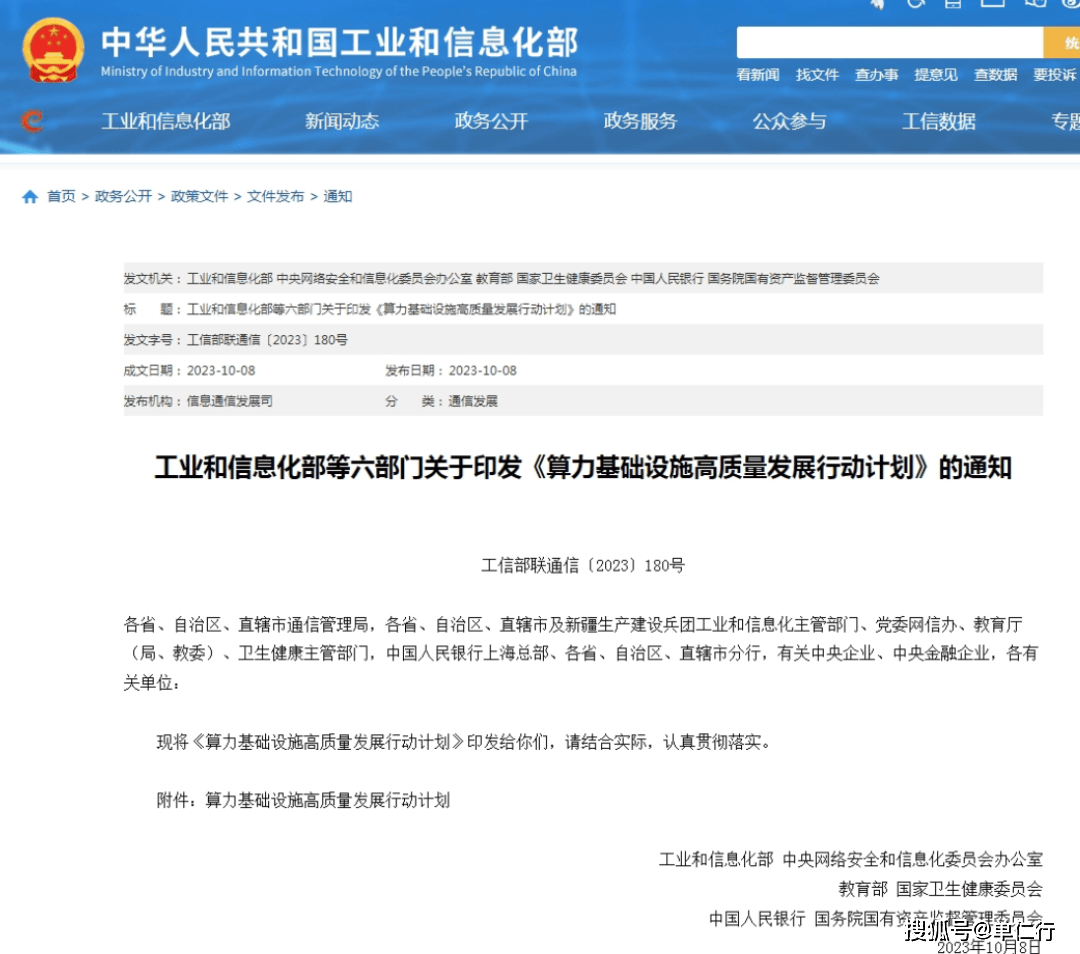This screenshot has width=1080, height=954.
Task: Open the attachment 算力基础设施高质量发展行动计划
Action: (327, 800)
